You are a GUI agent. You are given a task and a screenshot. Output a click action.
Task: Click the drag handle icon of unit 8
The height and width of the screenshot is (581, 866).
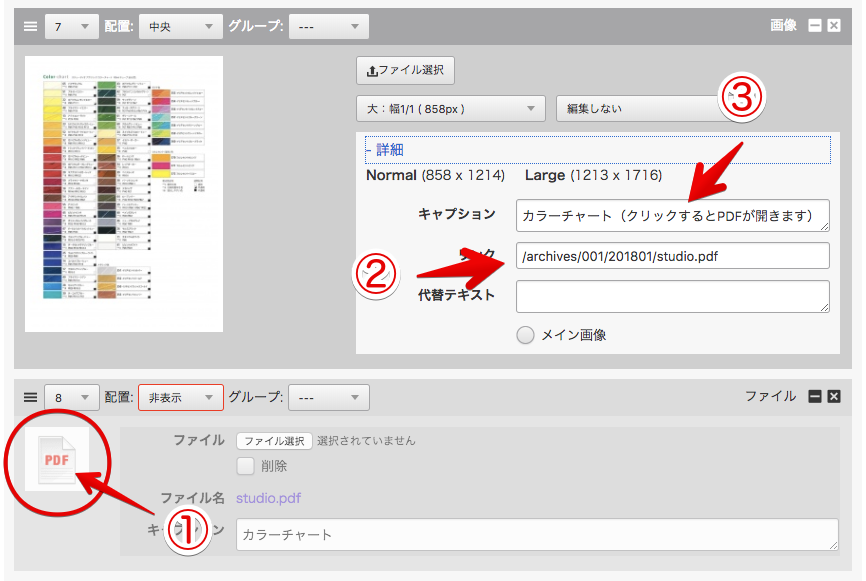click(30, 398)
